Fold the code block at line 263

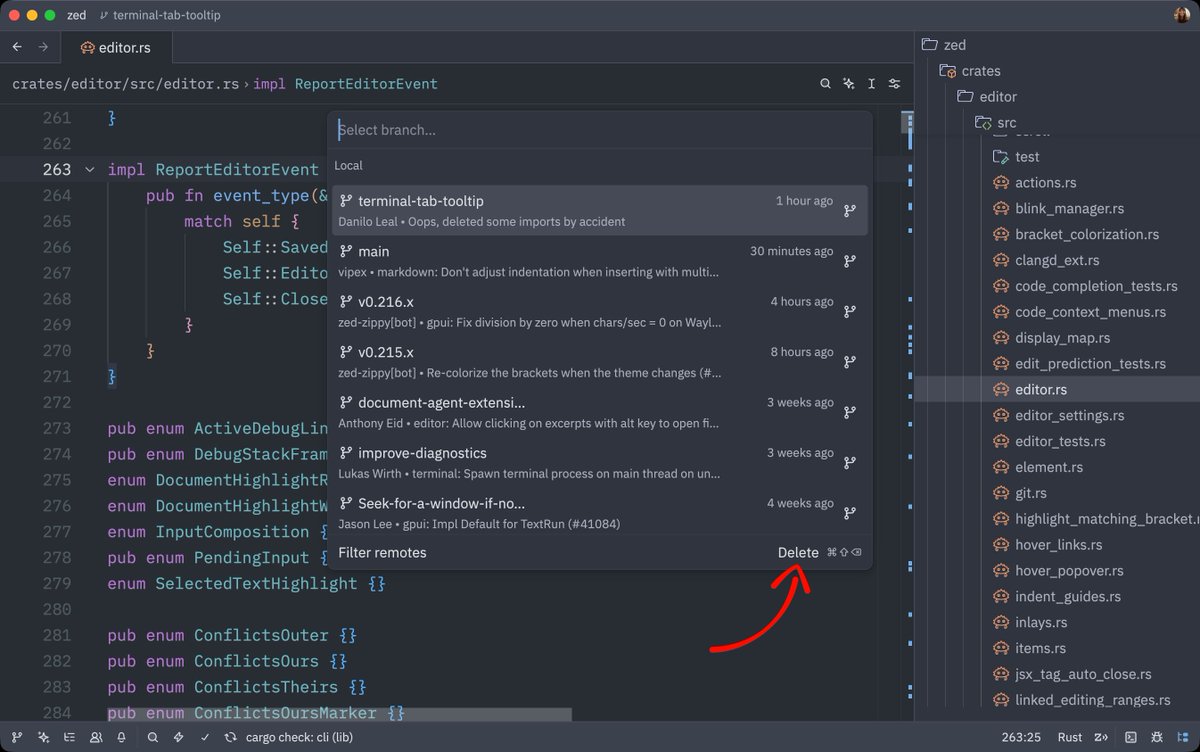(90, 169)
